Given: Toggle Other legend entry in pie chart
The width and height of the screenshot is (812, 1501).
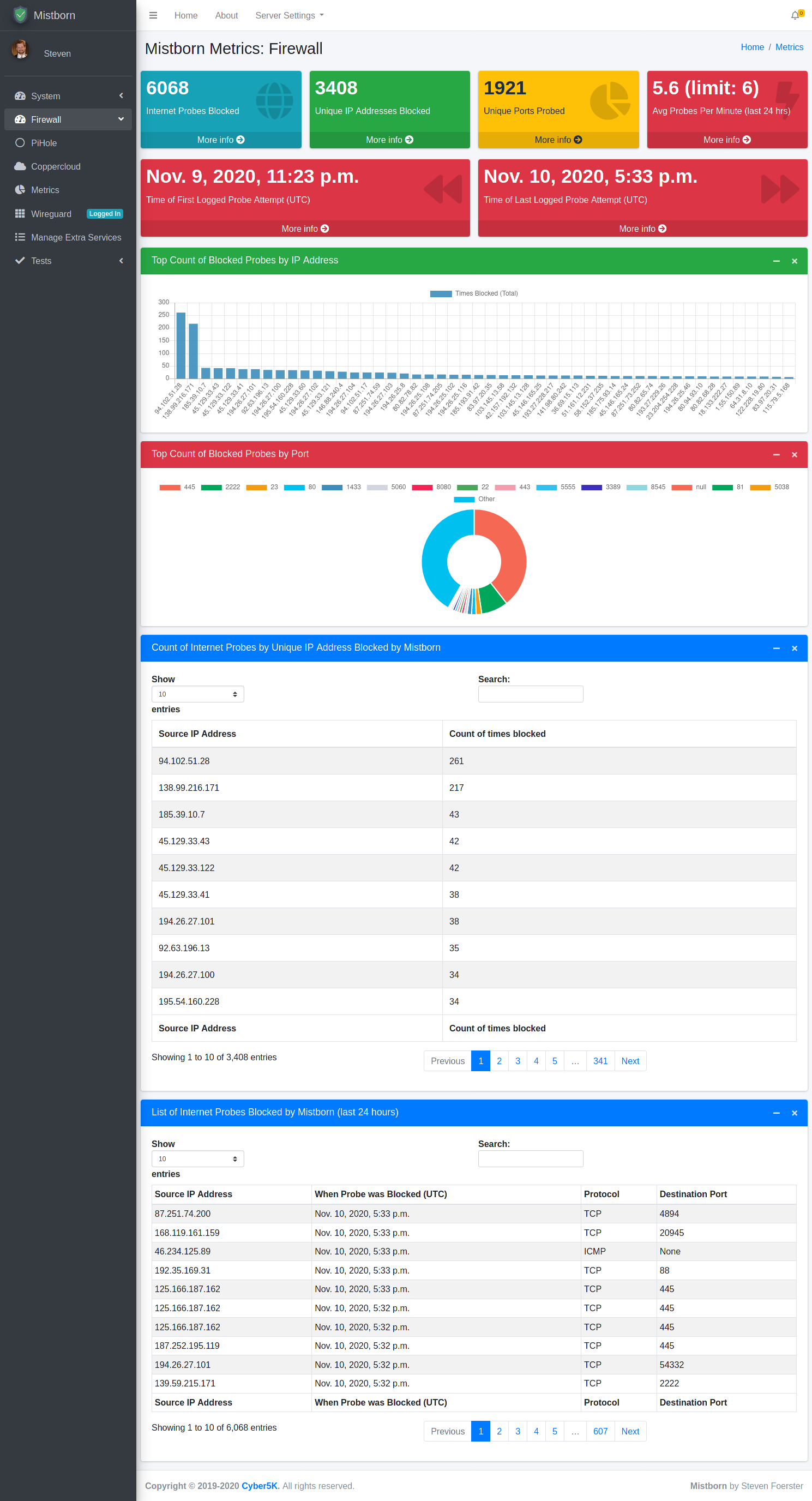Looking at the screenshot, I should tap(474, 500).
